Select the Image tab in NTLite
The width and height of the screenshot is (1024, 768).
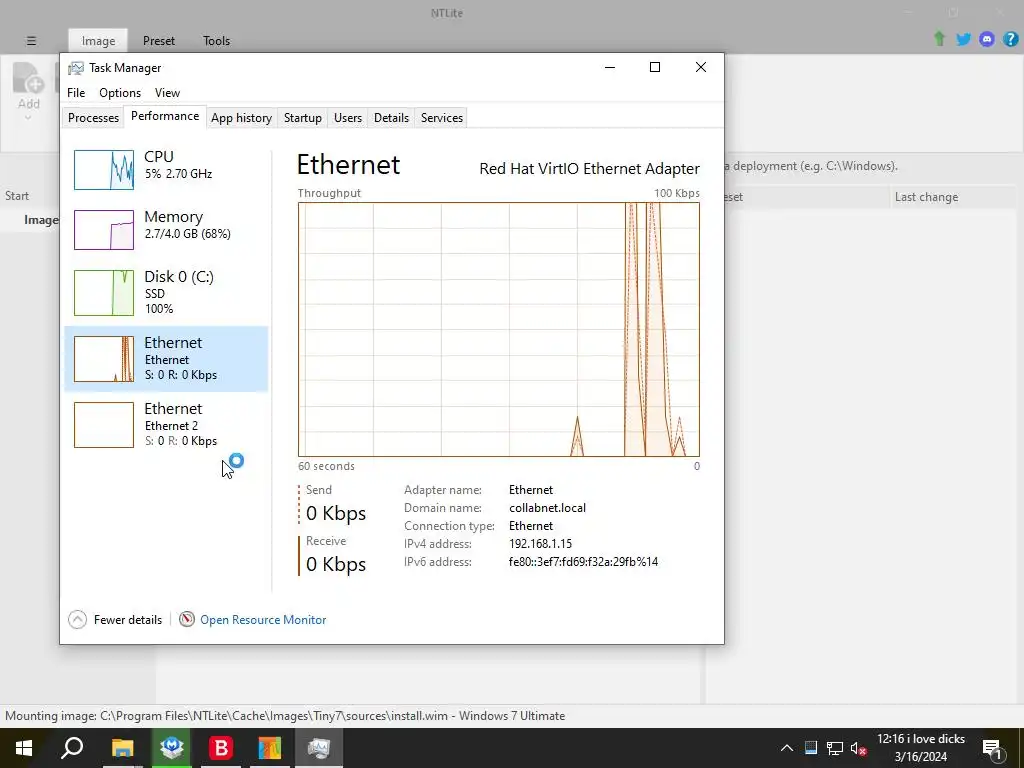[98, 40]
